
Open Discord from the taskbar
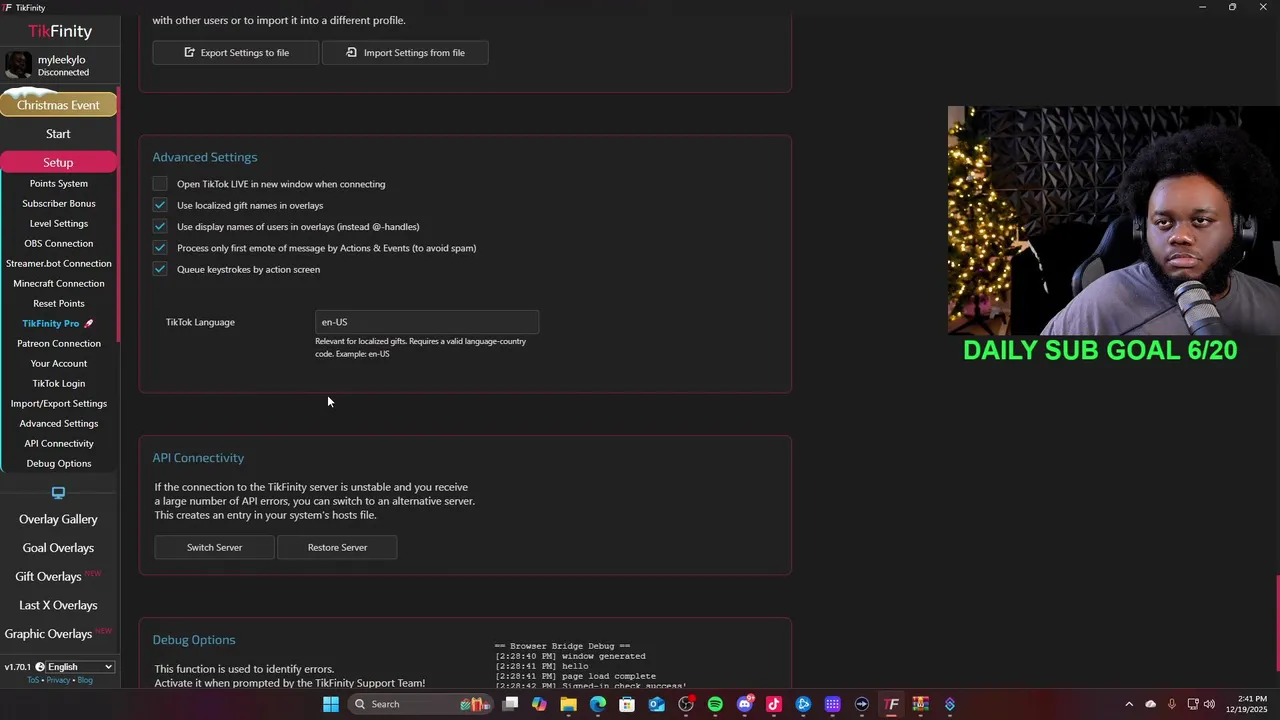click(x=744, y=704)
